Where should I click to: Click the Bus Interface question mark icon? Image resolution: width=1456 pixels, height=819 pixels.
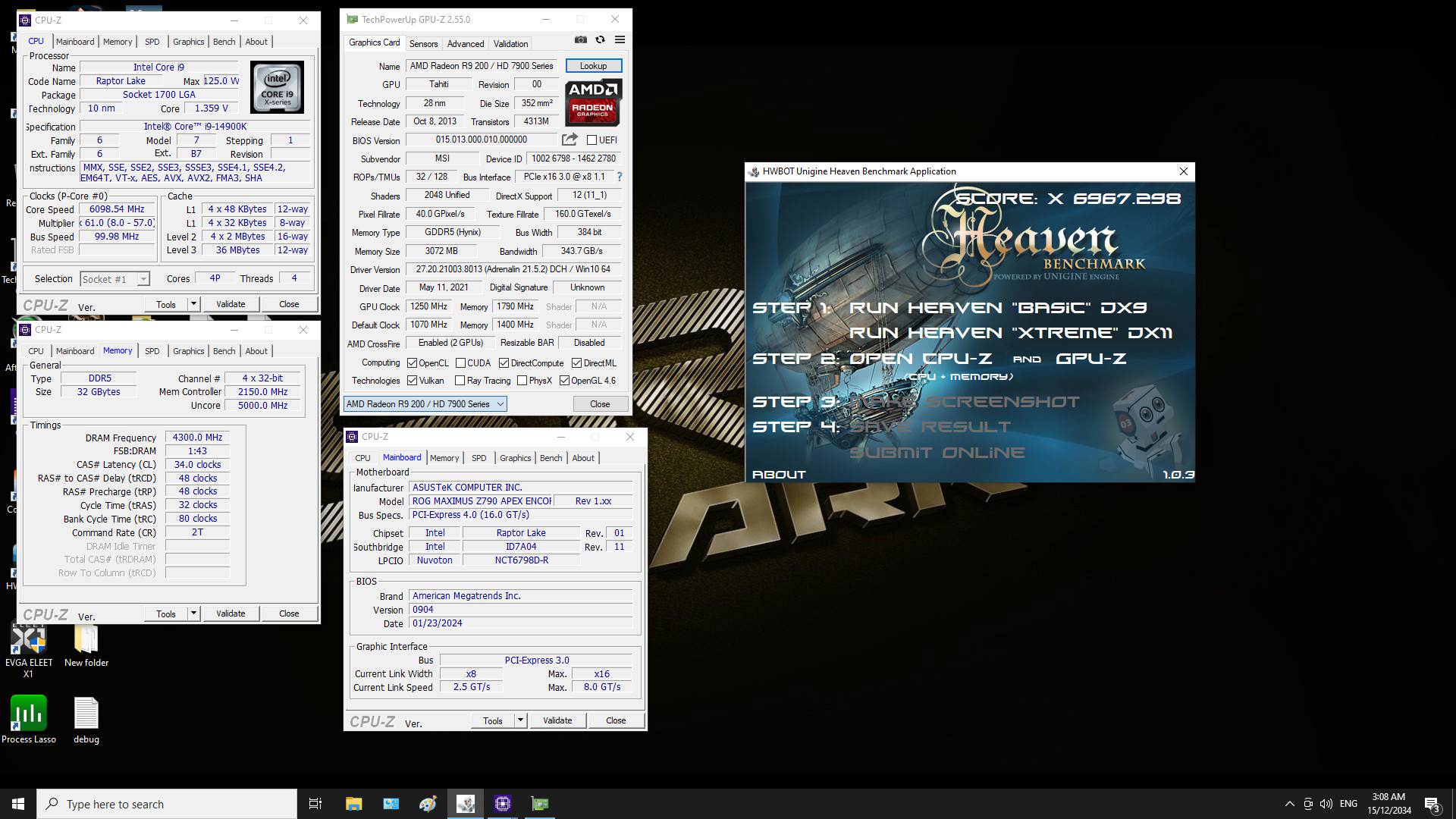click(x=620, y=177)
